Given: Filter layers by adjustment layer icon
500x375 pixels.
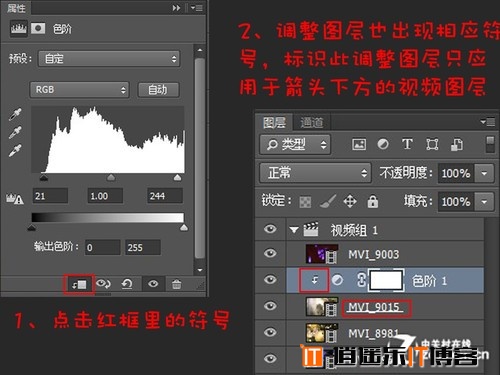Looking at the screenshot, I should 383,144.
